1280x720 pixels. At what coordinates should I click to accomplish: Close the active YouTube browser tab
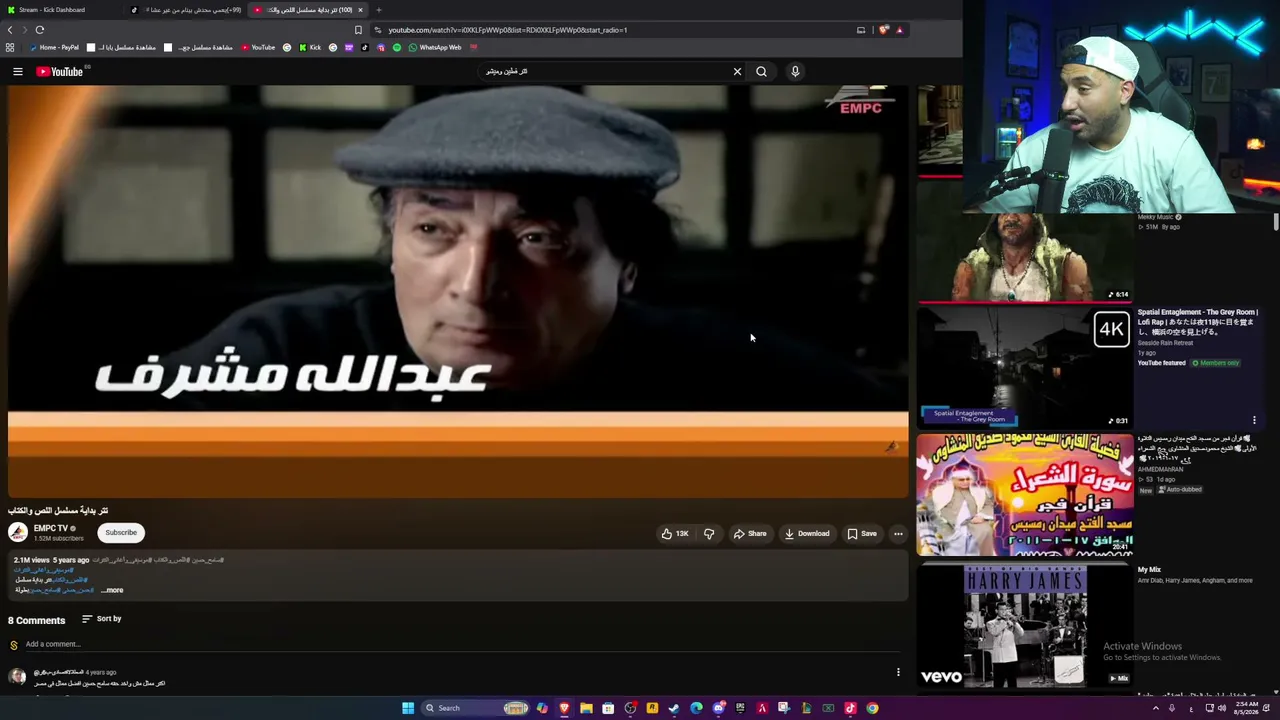[360, 10]
